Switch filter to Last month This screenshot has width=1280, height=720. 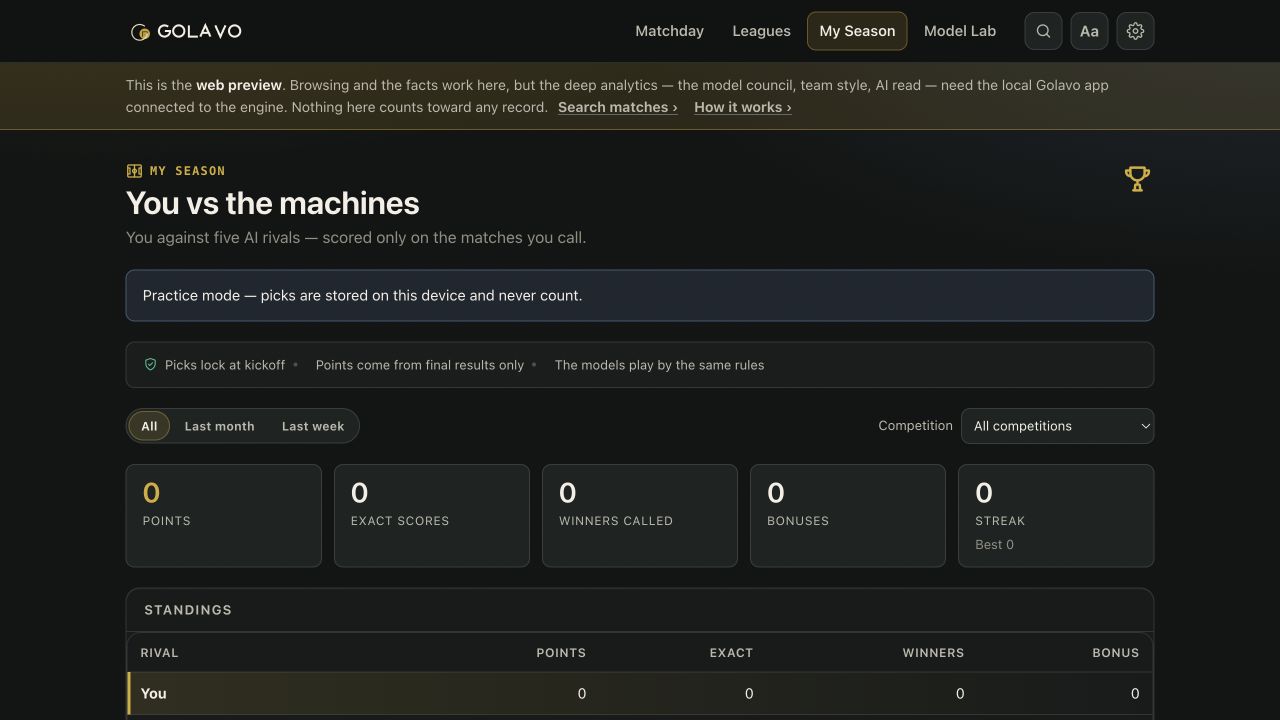pos(219,426)
